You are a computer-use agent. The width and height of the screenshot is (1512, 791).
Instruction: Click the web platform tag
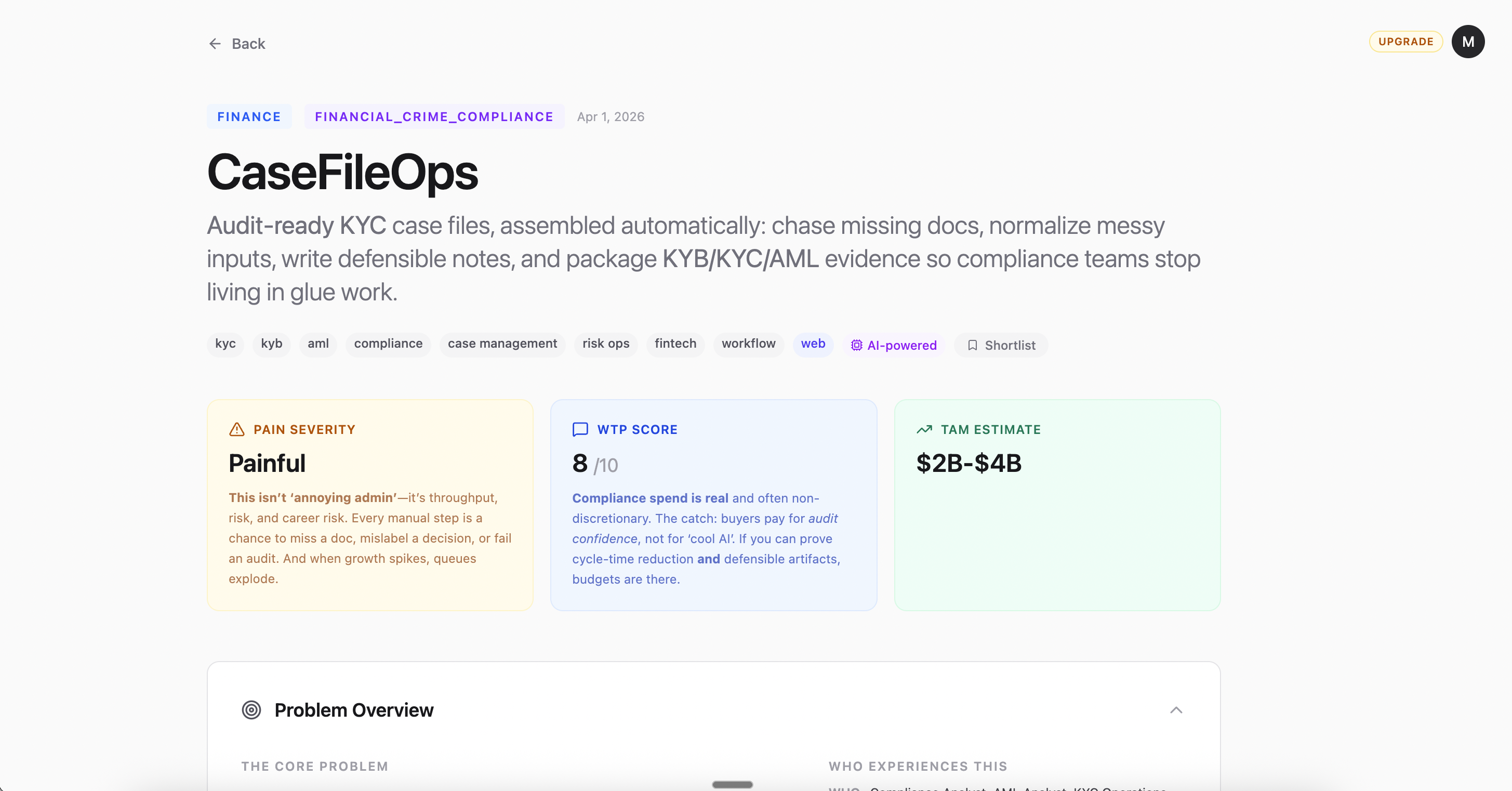(812, 344)
